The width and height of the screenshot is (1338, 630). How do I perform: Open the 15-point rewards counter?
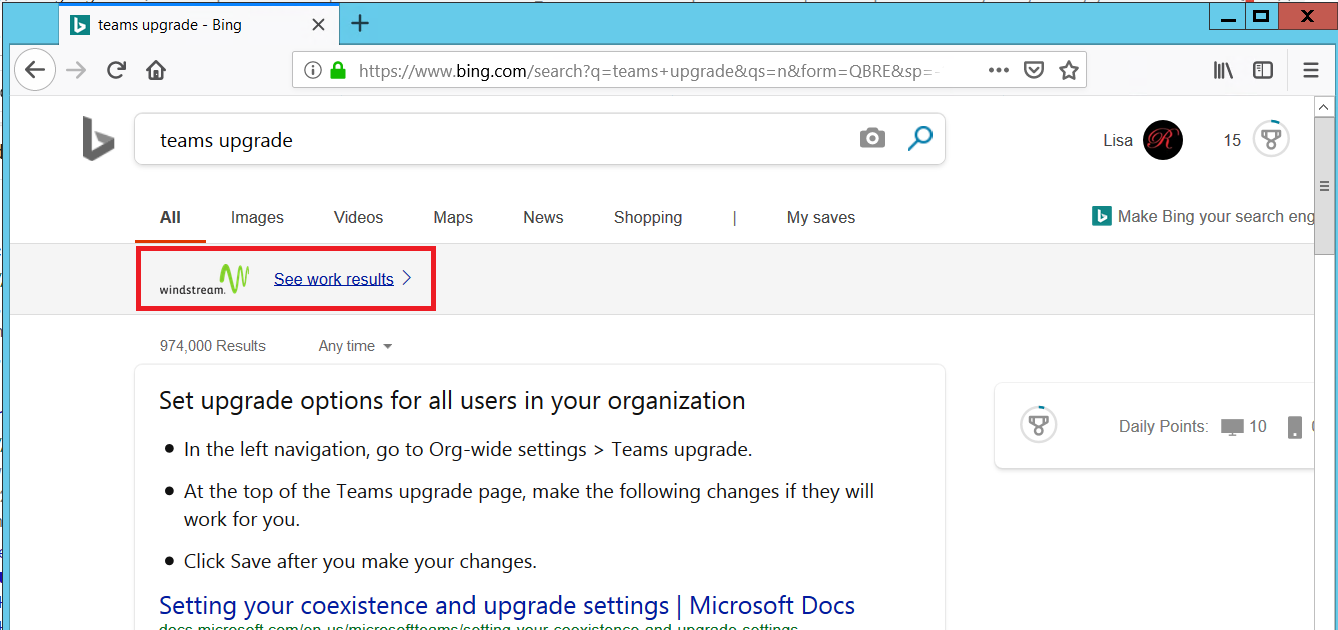point(1232,140)
